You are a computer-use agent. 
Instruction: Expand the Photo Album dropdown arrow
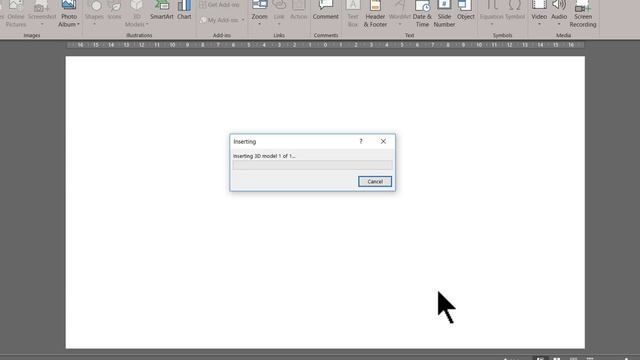pos(78,24)
